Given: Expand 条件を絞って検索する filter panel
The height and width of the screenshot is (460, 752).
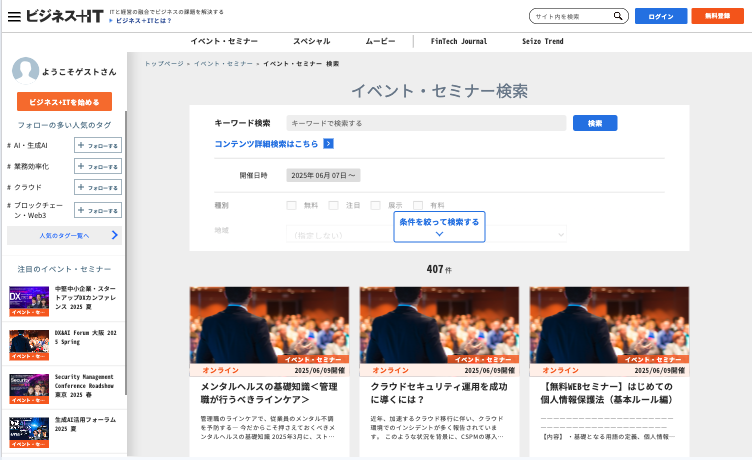Looking at the screenshot, I should [x=439, y=227].
